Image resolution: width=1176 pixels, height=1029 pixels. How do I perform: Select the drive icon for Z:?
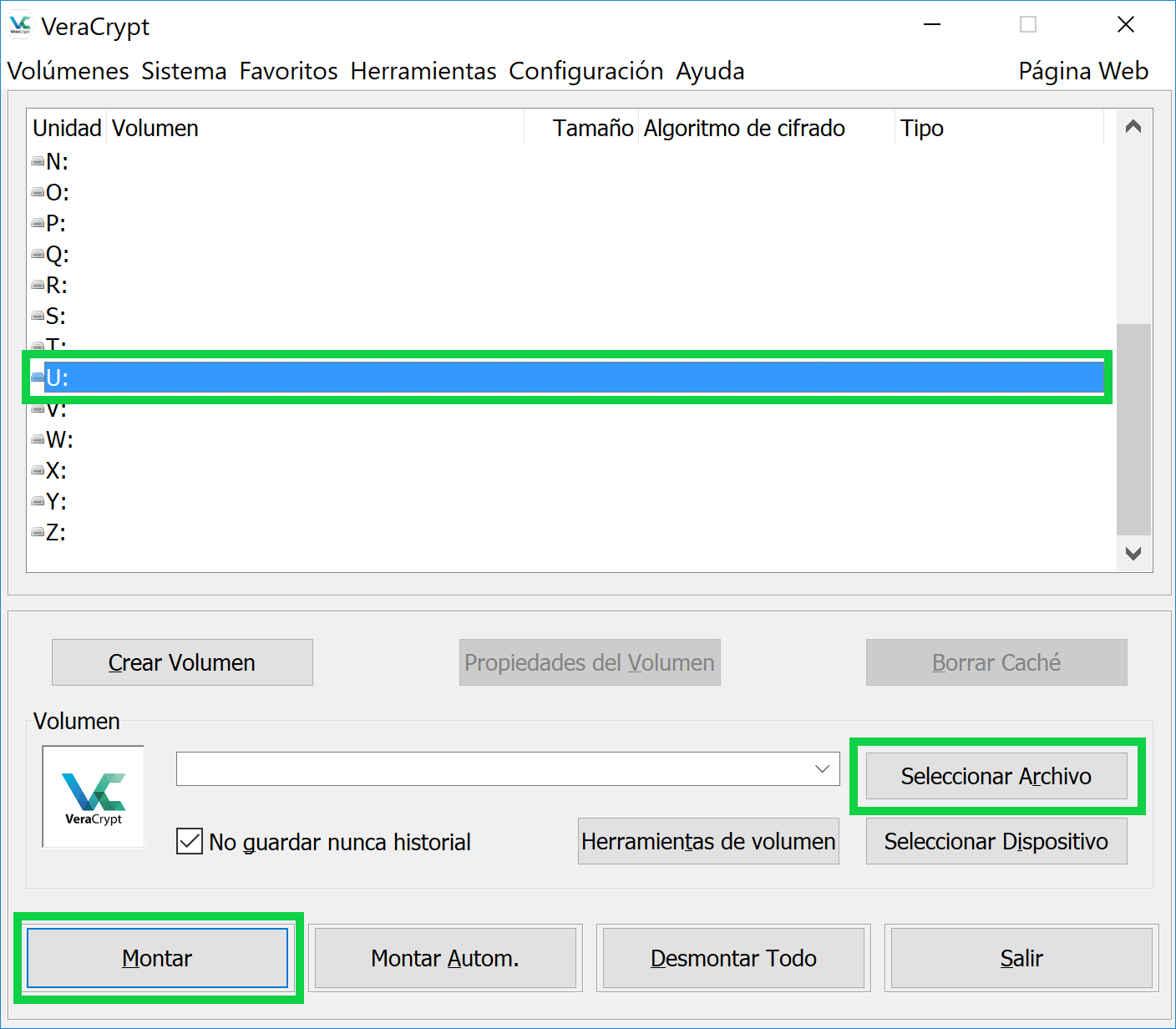pos(38,532)
